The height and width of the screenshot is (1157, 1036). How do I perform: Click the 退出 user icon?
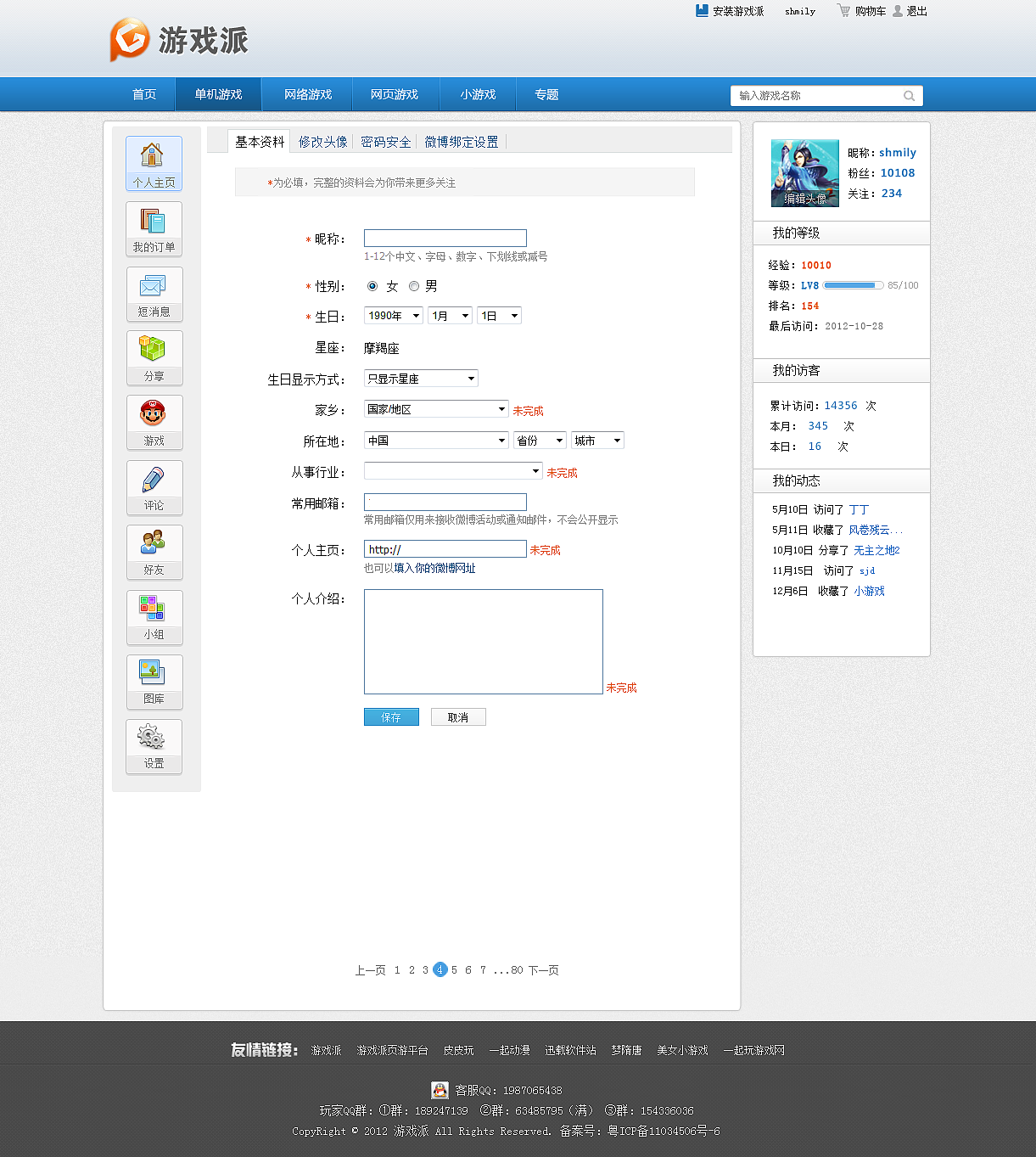[x=898, y=11]
